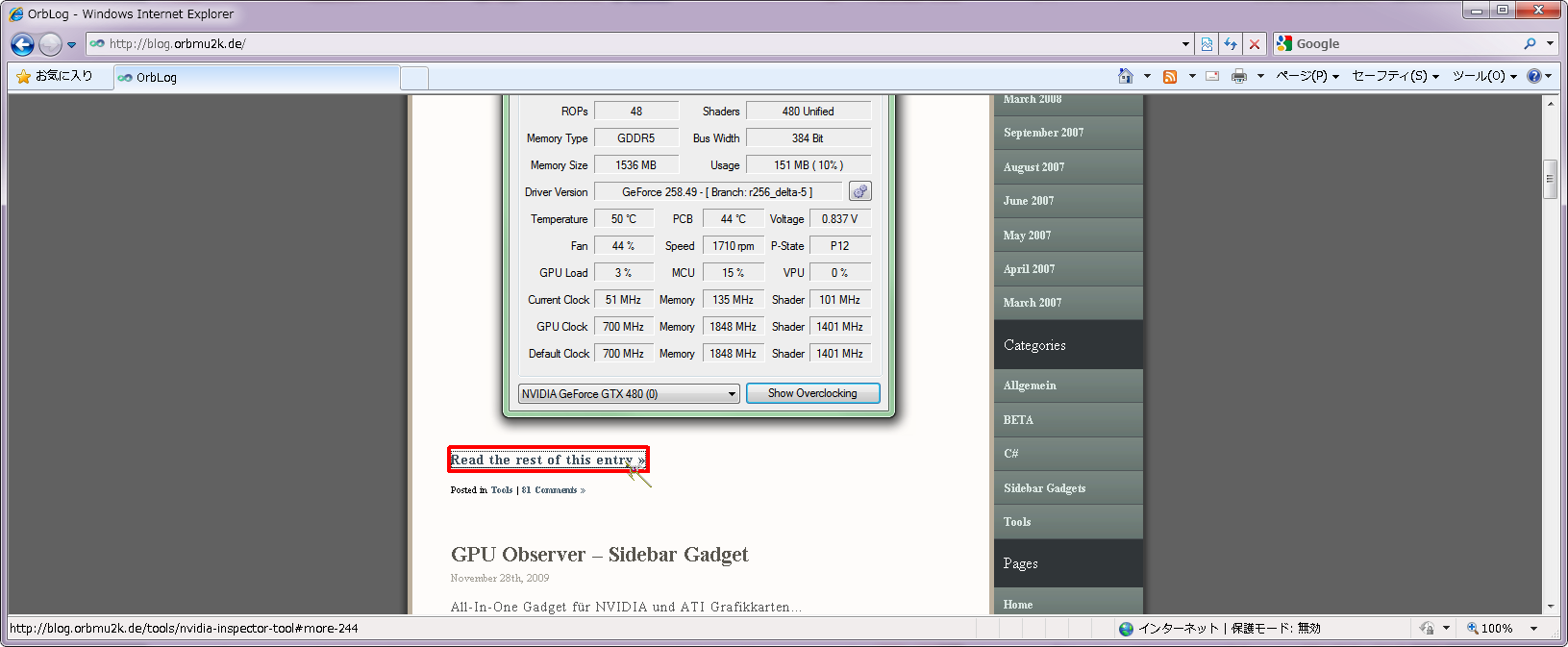Open the August 2007 archive link
This screenshot has width=1568, height=647.
pos(1033,167)
